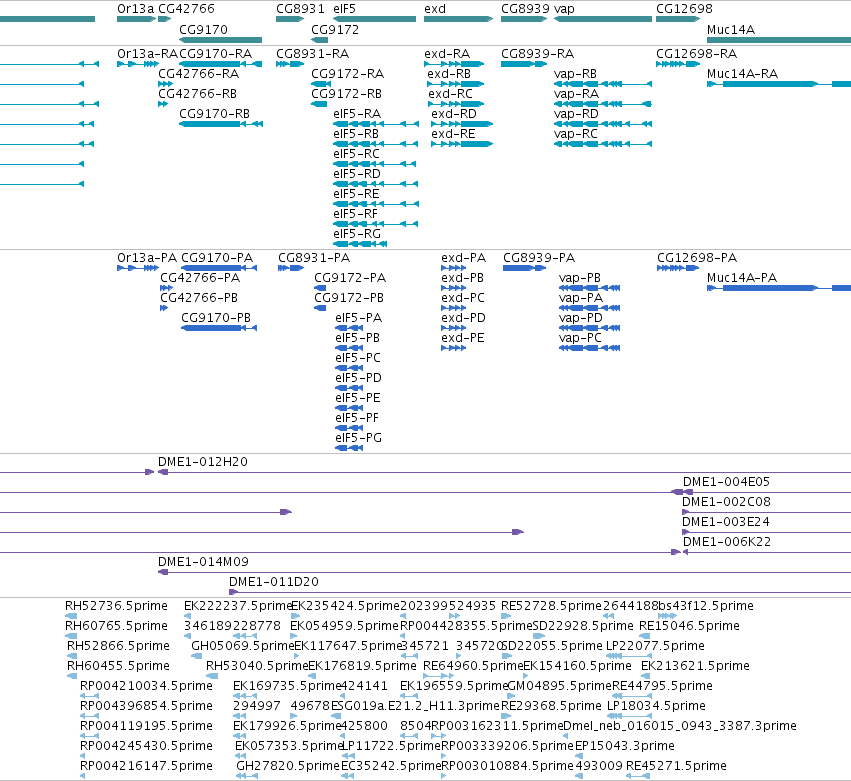Select protein CG8939-PA
851x781 pixels.
[524, 268]
